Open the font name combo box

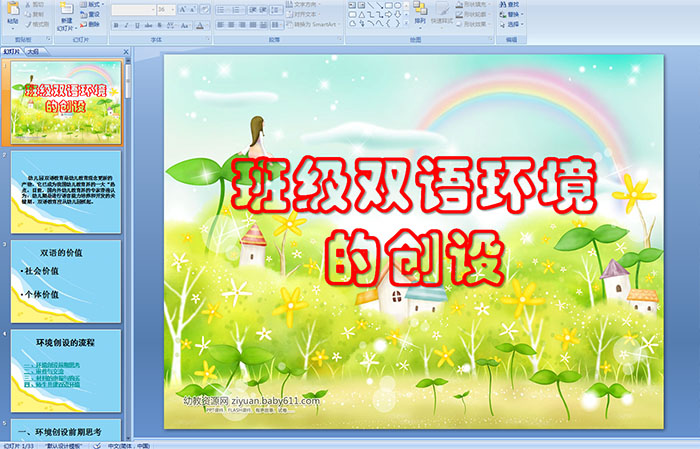133,10
